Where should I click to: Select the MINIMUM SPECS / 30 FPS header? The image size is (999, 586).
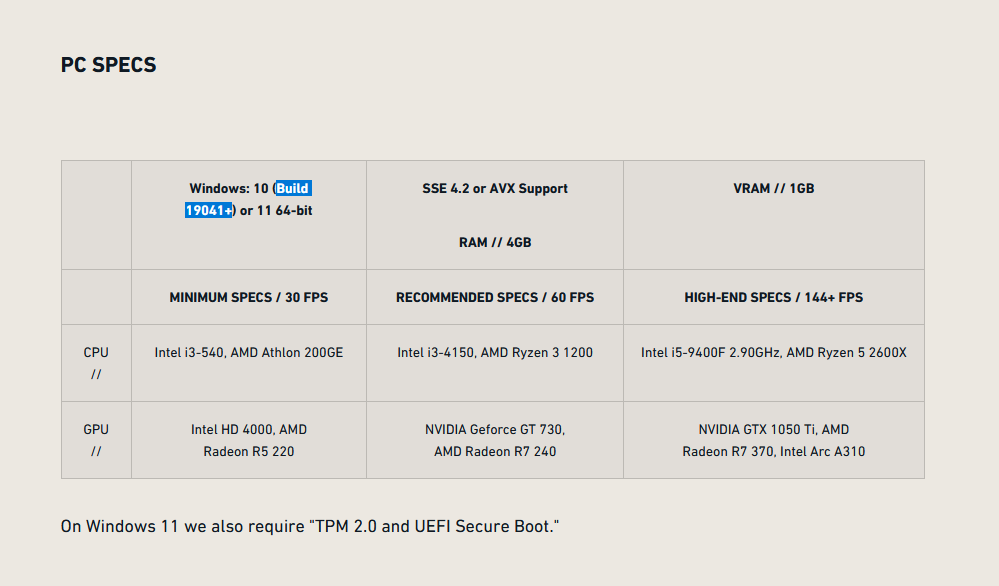248,297
